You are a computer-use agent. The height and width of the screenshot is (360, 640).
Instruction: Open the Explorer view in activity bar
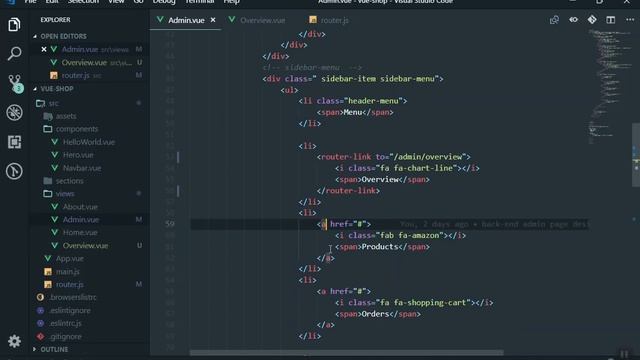(x=14, y=24)
